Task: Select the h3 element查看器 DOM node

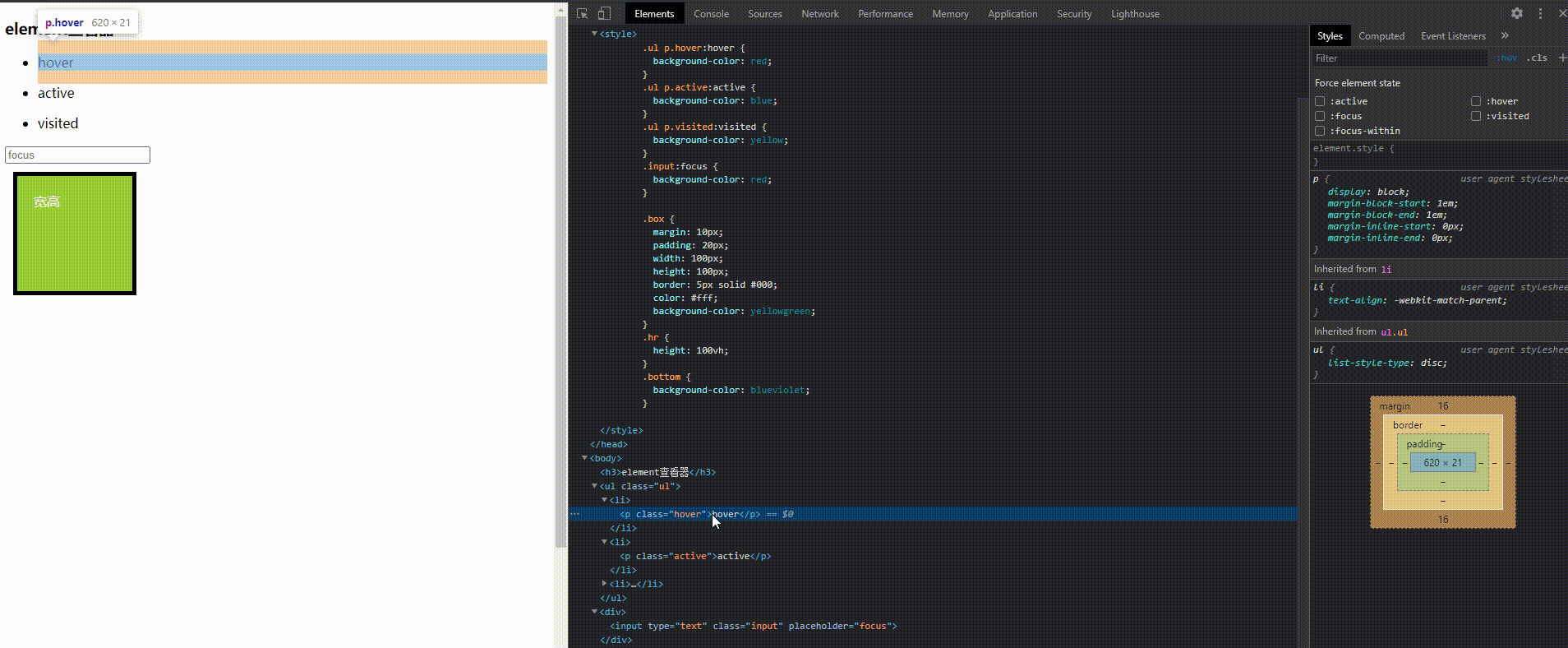Action: tap(658, 472)
